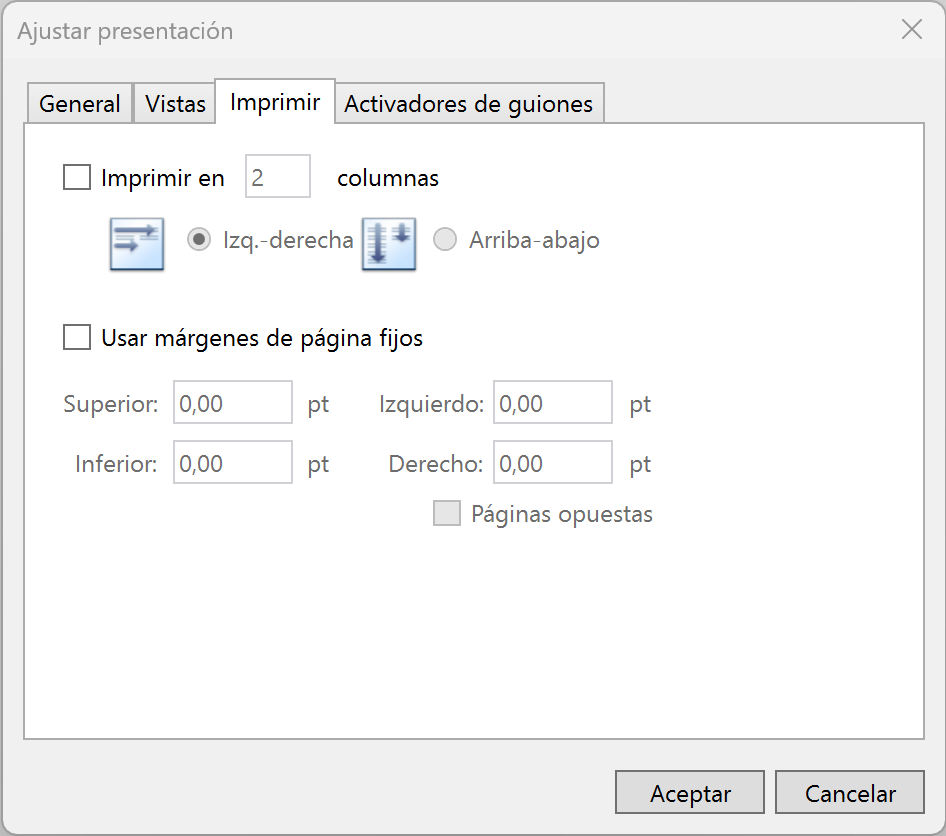Screen dimensions: 946x836
Task: Open the Vistas tab
Action: (x=175, y=104)
